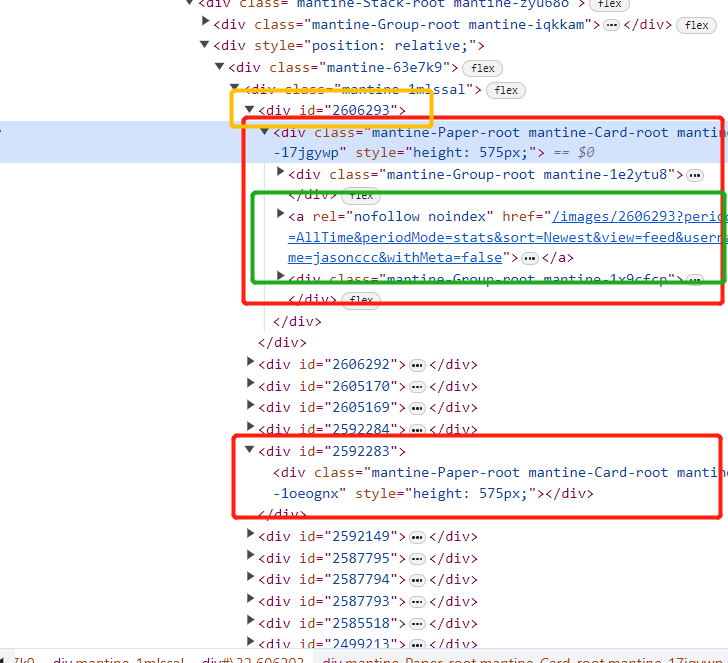Screen dimensions: 728x663
Task: Click ellipsis in div id 2592149 row
Action: pyautogui.click(x=418, y=537)
